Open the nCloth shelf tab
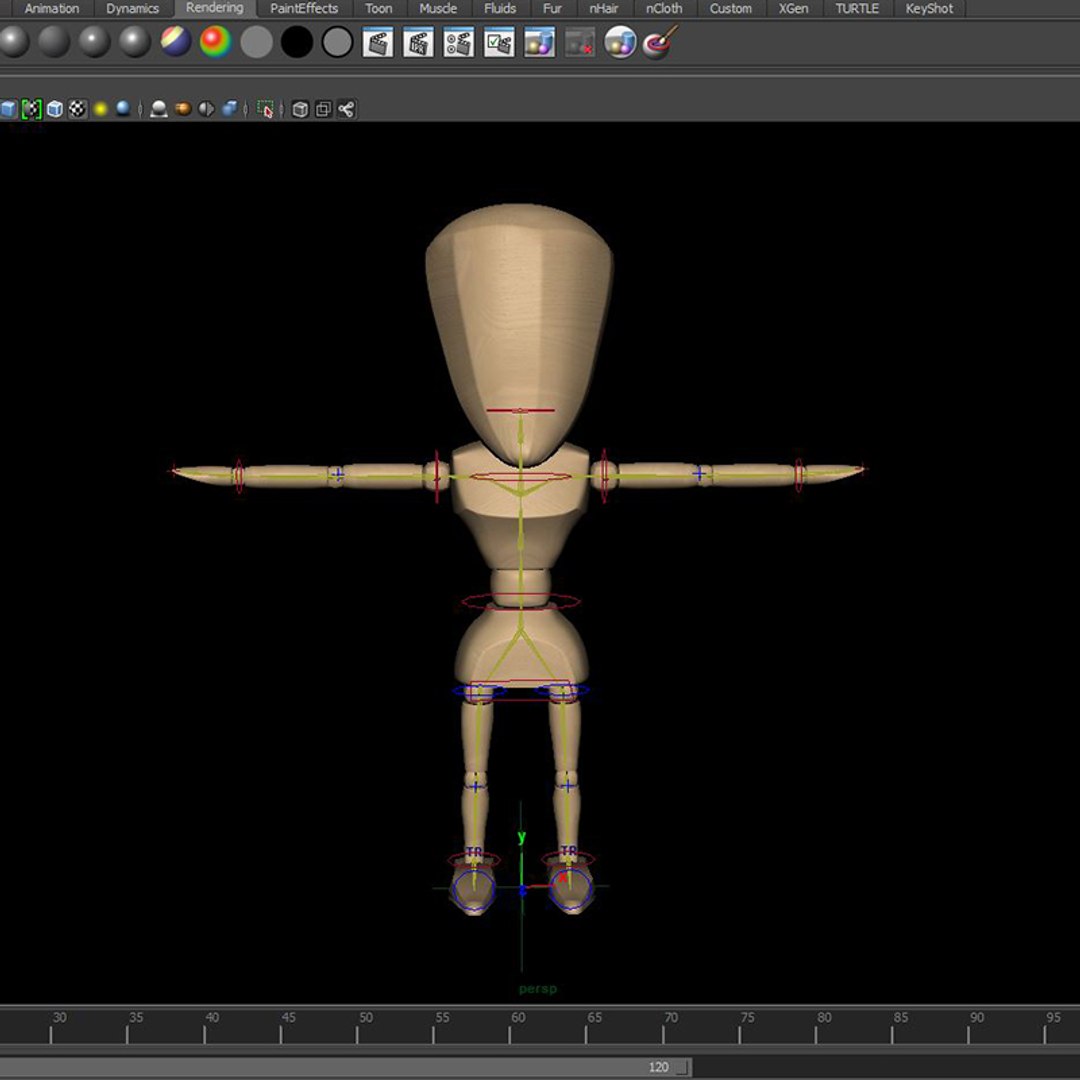 664,9
